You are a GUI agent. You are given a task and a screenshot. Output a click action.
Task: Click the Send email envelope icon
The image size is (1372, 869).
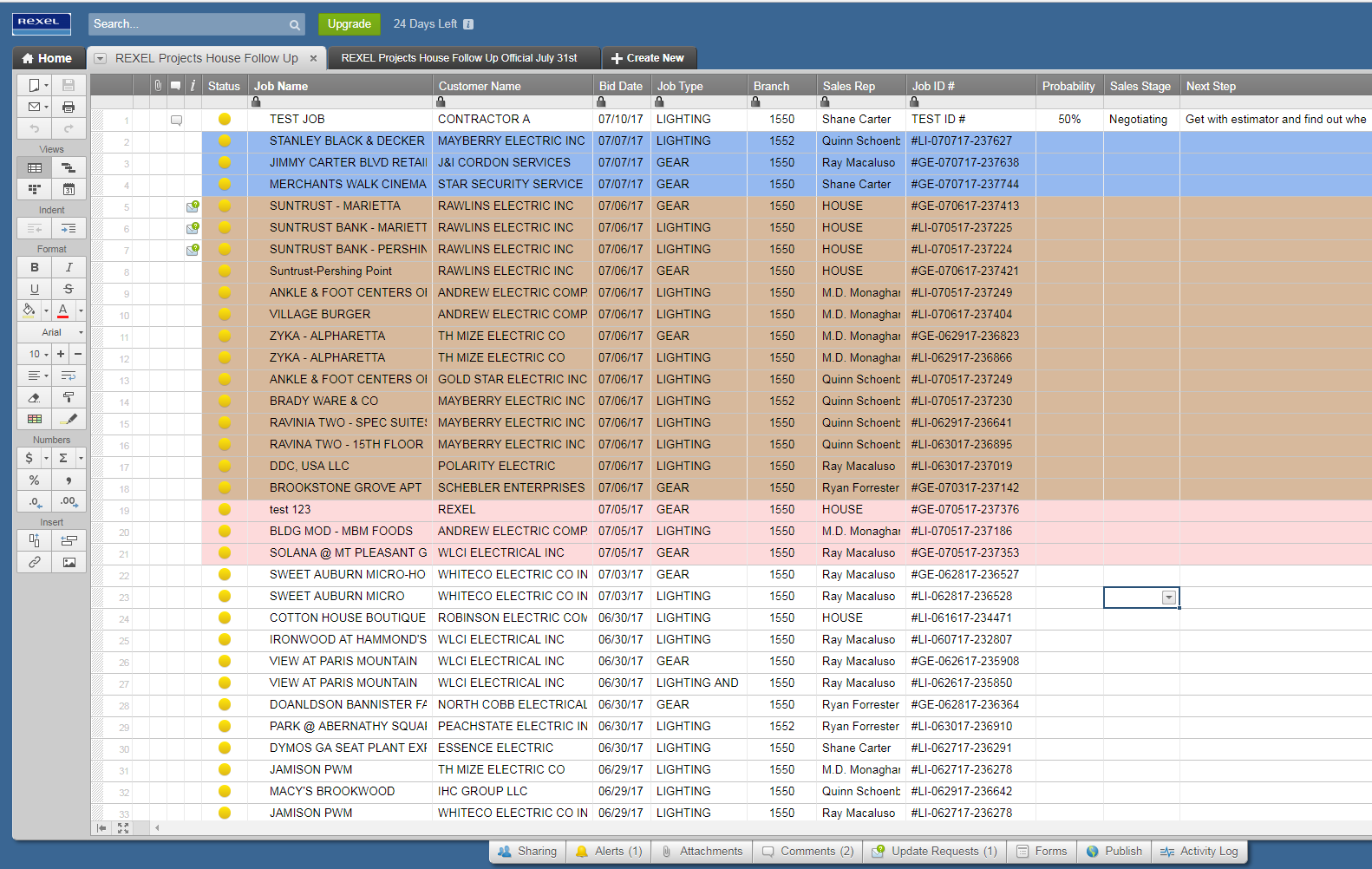click(x=34, y=107)
